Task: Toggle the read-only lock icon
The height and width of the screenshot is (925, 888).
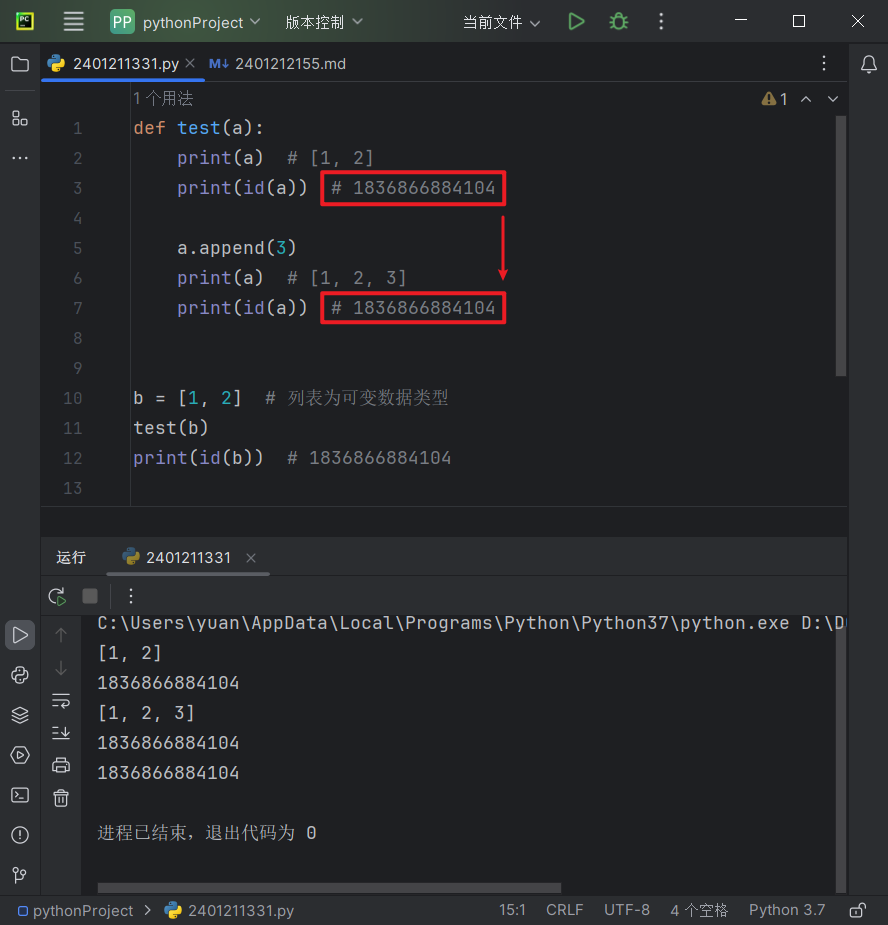Action: [857, 910]
